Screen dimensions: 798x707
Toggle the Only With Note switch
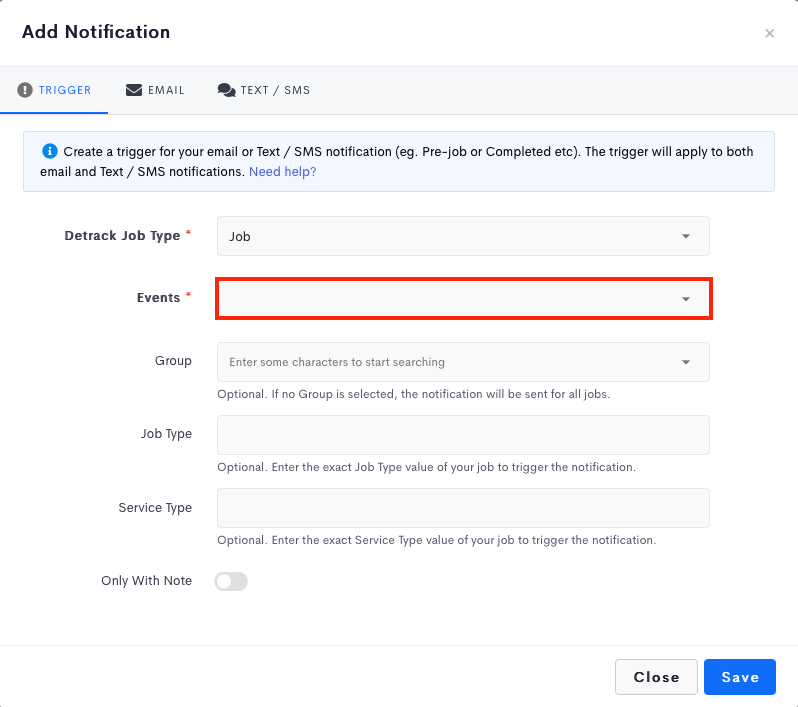[x=231, y=581]
